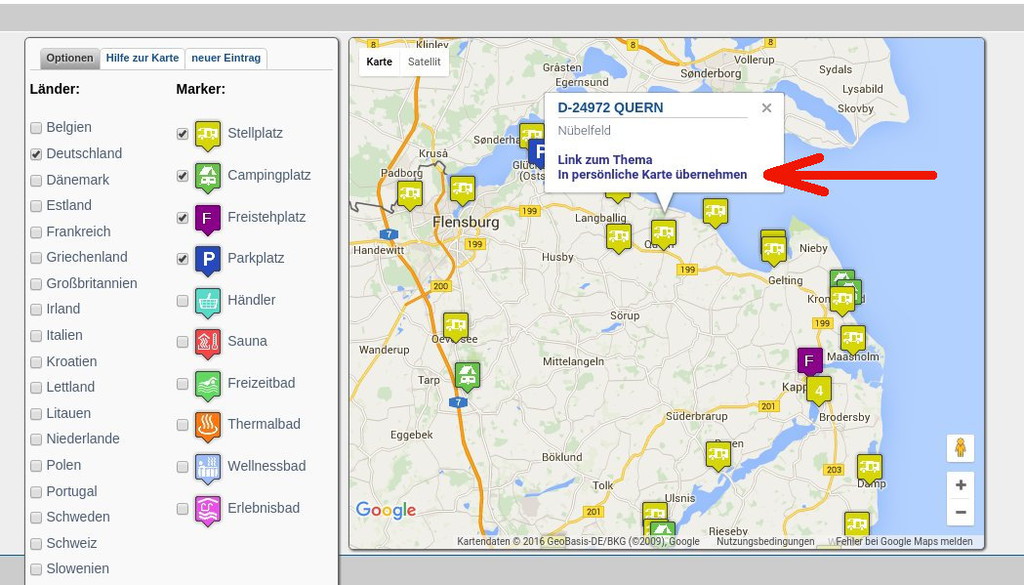The image size is (1024, 585).
Task: Enable the Belgien country checkbox
Action: (x=37, y=128)
